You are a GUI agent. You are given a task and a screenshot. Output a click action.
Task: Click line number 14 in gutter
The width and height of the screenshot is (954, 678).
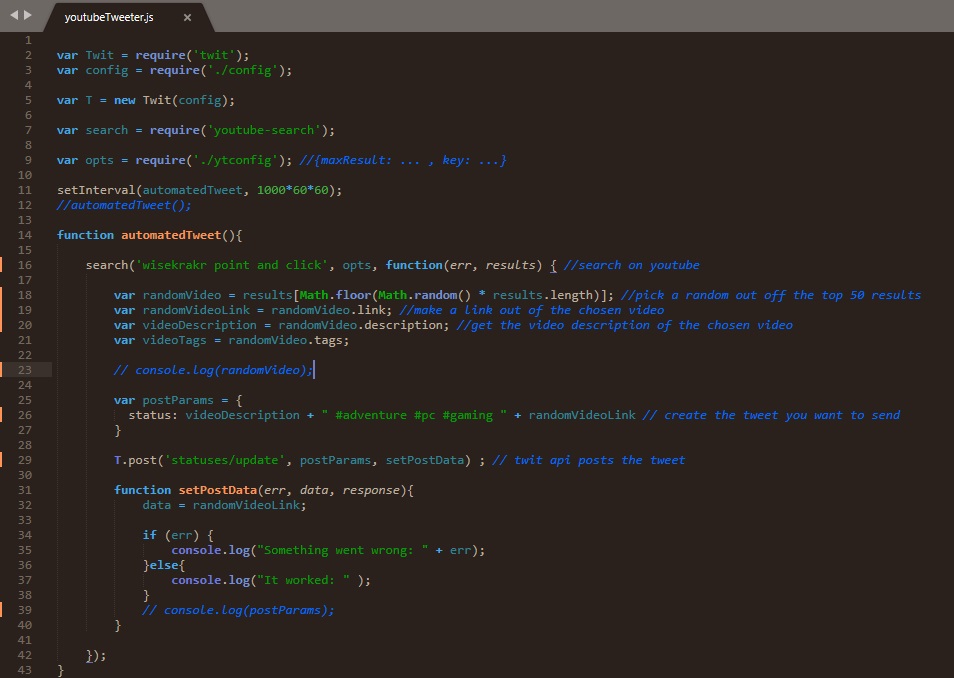24,235
